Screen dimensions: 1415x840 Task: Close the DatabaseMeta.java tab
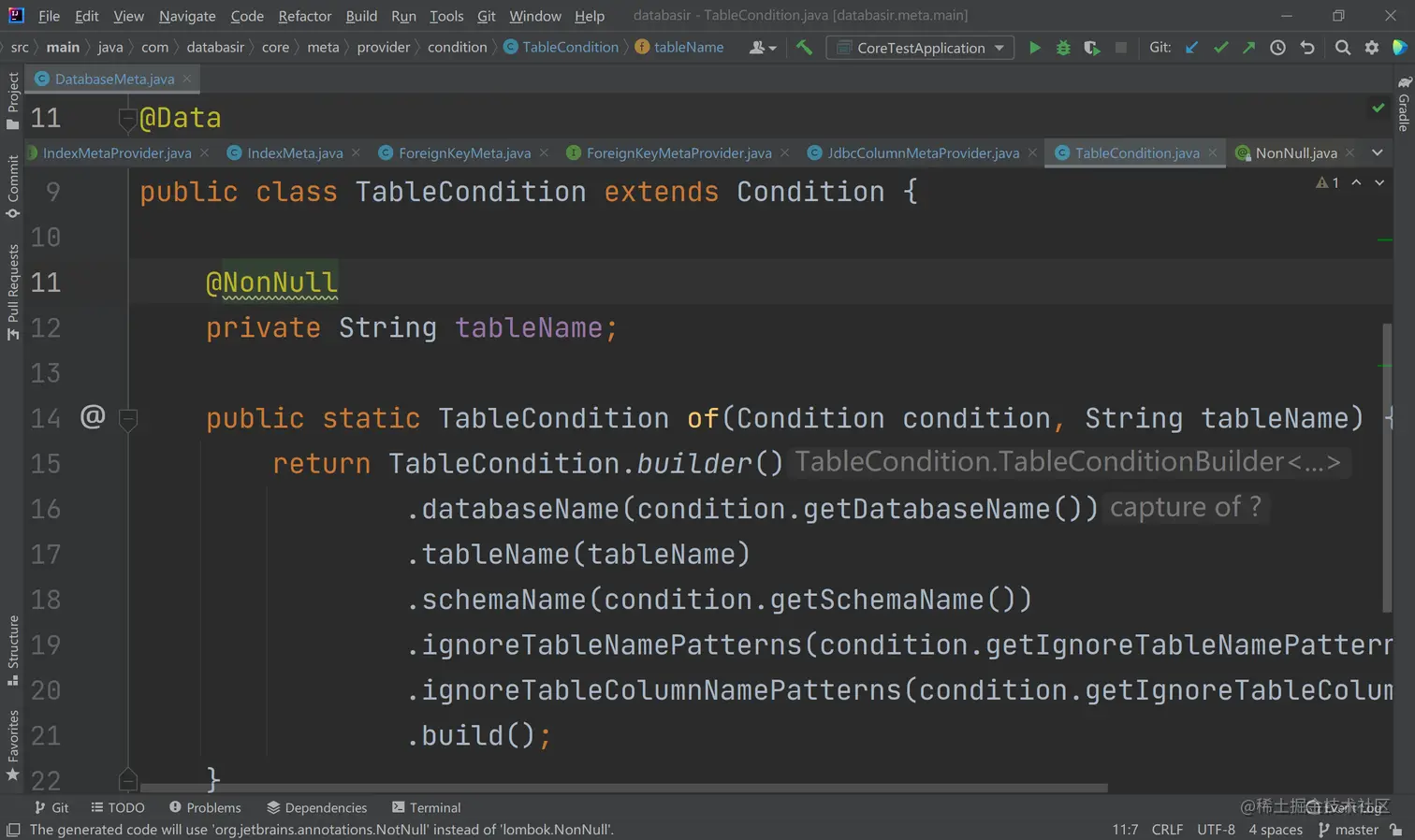(x=187, y=79)
